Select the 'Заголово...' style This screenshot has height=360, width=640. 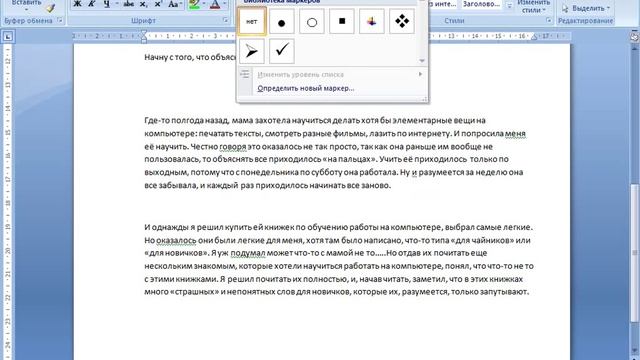(482, 4)
